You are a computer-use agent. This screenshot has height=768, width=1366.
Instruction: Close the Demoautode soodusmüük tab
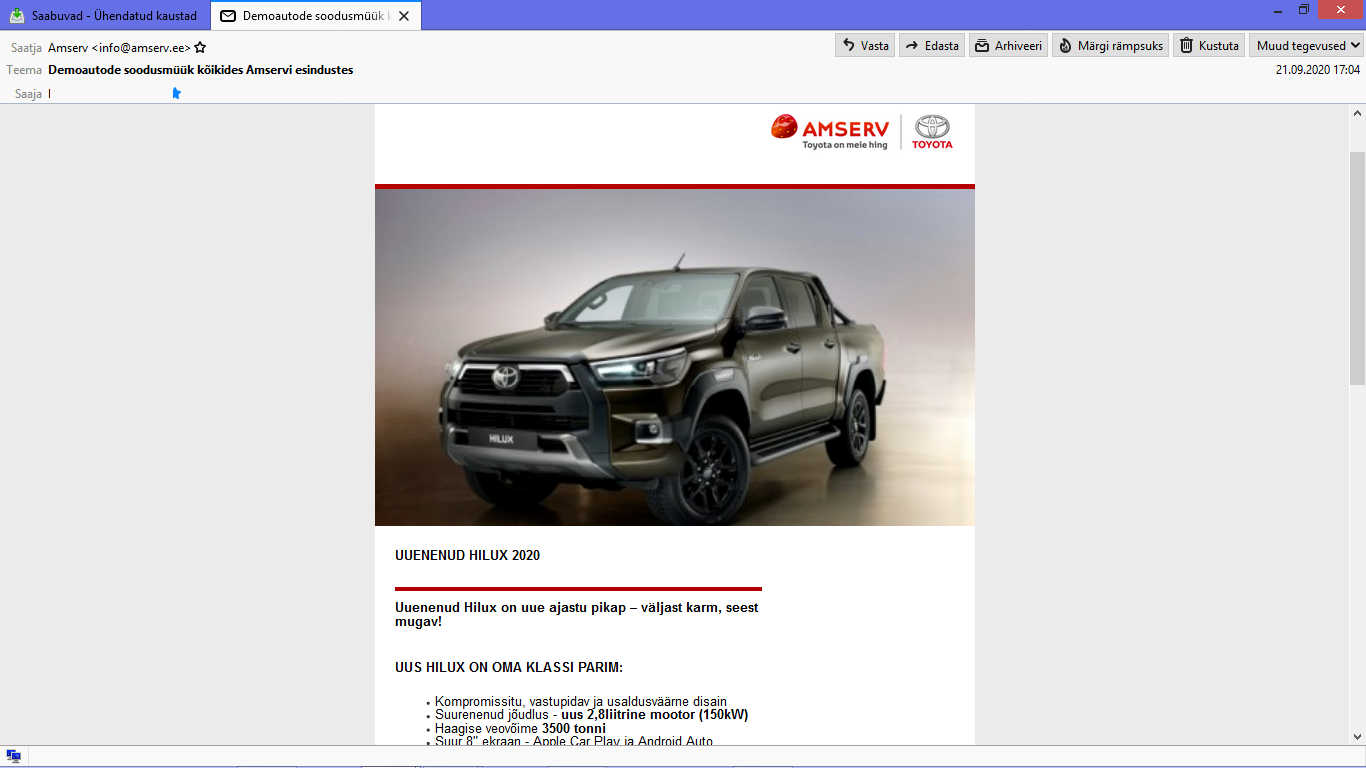pos(404,16)
